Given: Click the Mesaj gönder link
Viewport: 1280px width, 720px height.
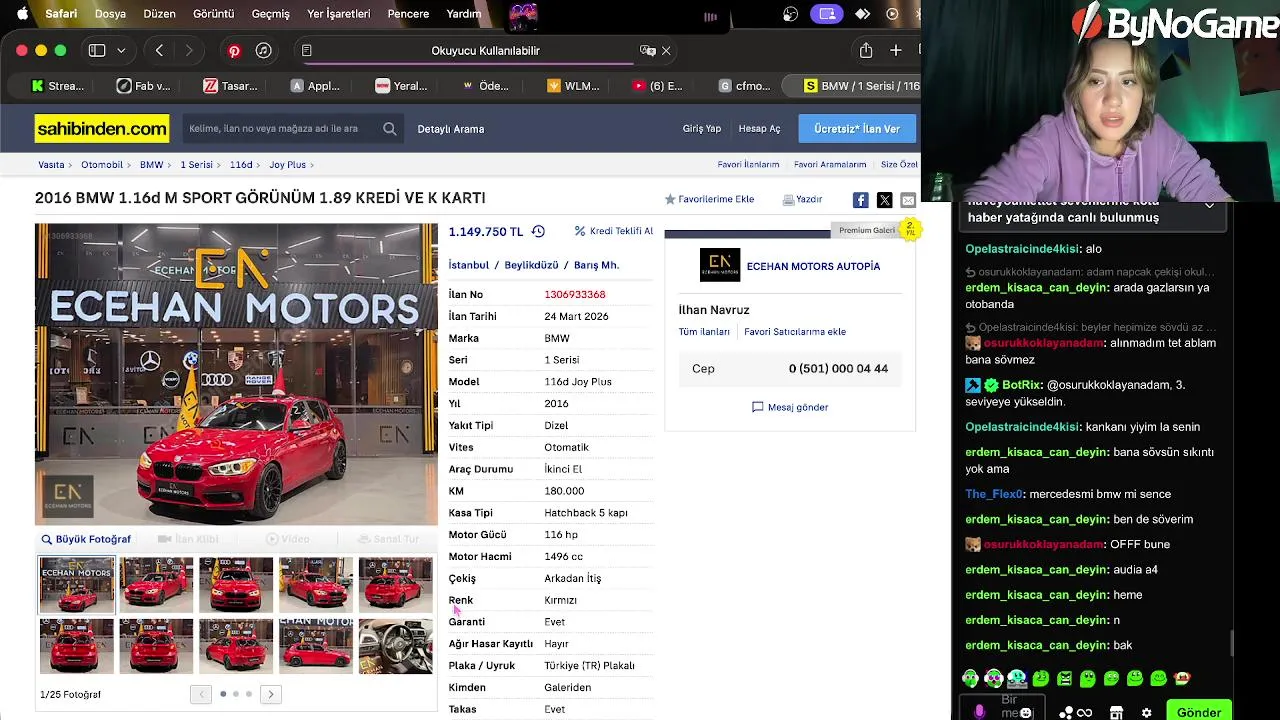Looking at the screenshot, I should click(790, 407).
